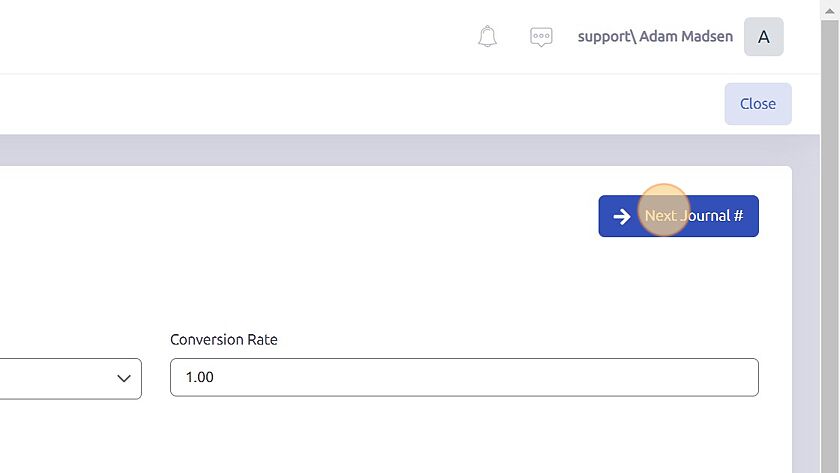Open the bell notifications icon
This screenshot has height=473, width=840.
(487, 36)
